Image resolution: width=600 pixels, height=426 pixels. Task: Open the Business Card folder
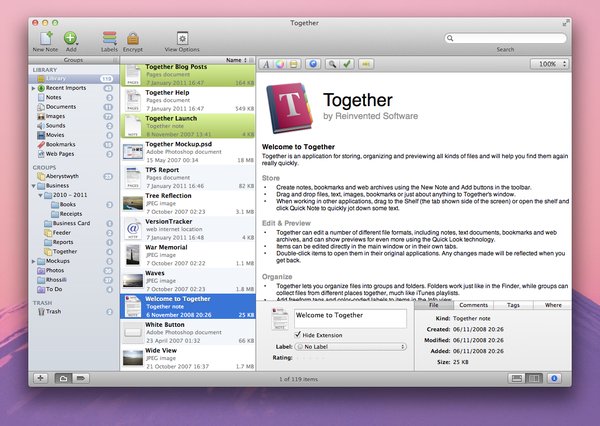coord(74,223)
